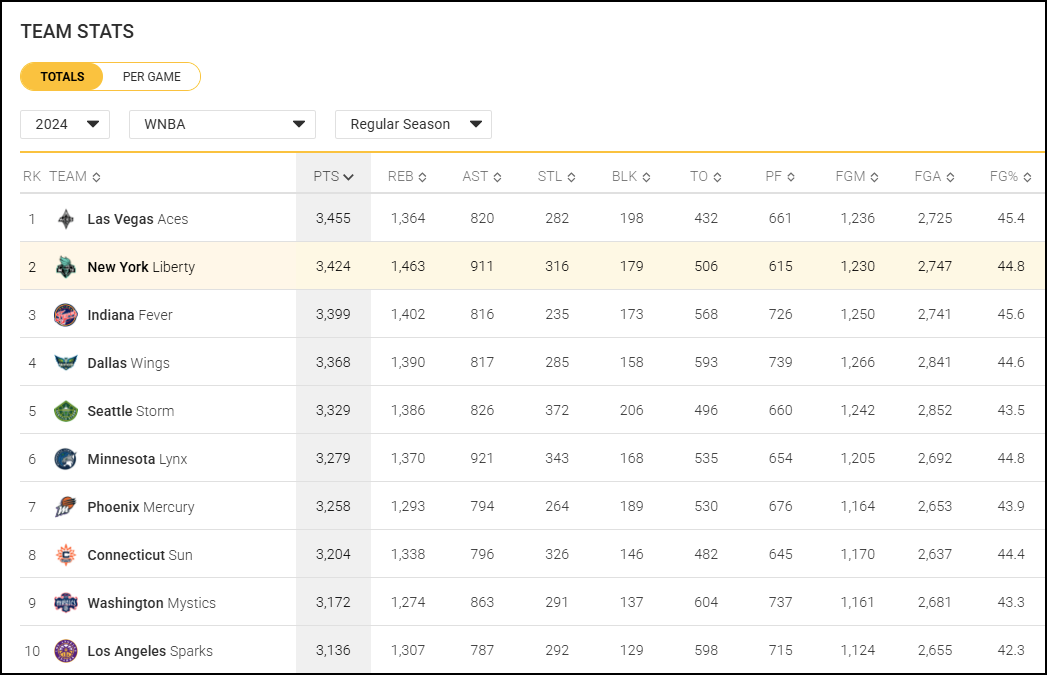
Task: Click the Dallas Wings team logo
Action: [x=65, y=363]
